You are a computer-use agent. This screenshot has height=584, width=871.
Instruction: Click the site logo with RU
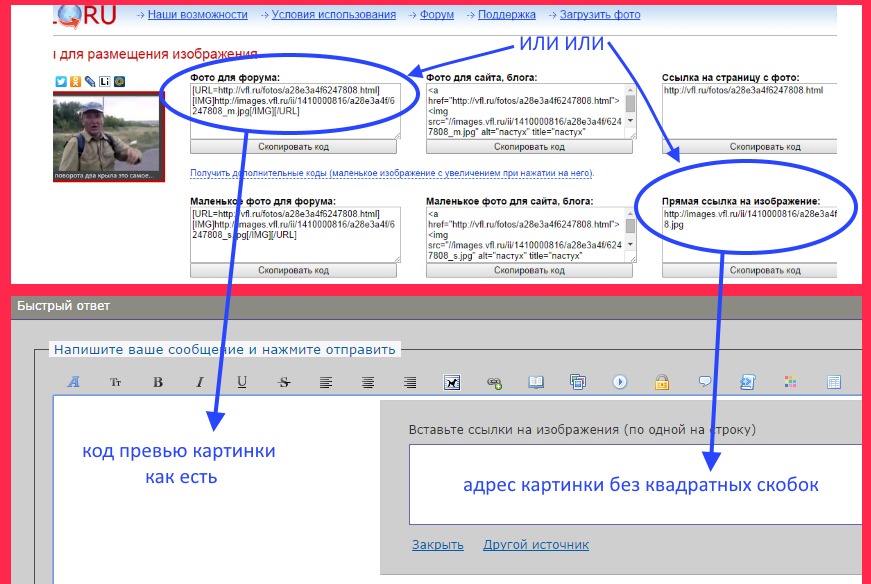click(x=86, y=16)
